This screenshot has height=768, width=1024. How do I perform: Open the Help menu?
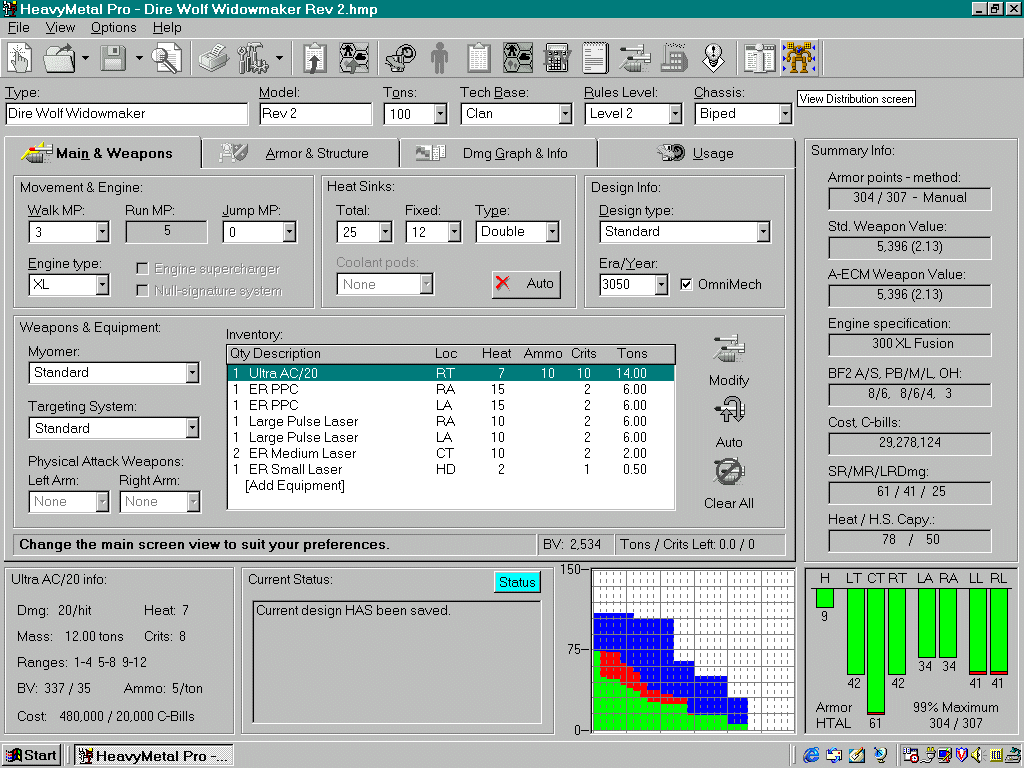point(167,27)
